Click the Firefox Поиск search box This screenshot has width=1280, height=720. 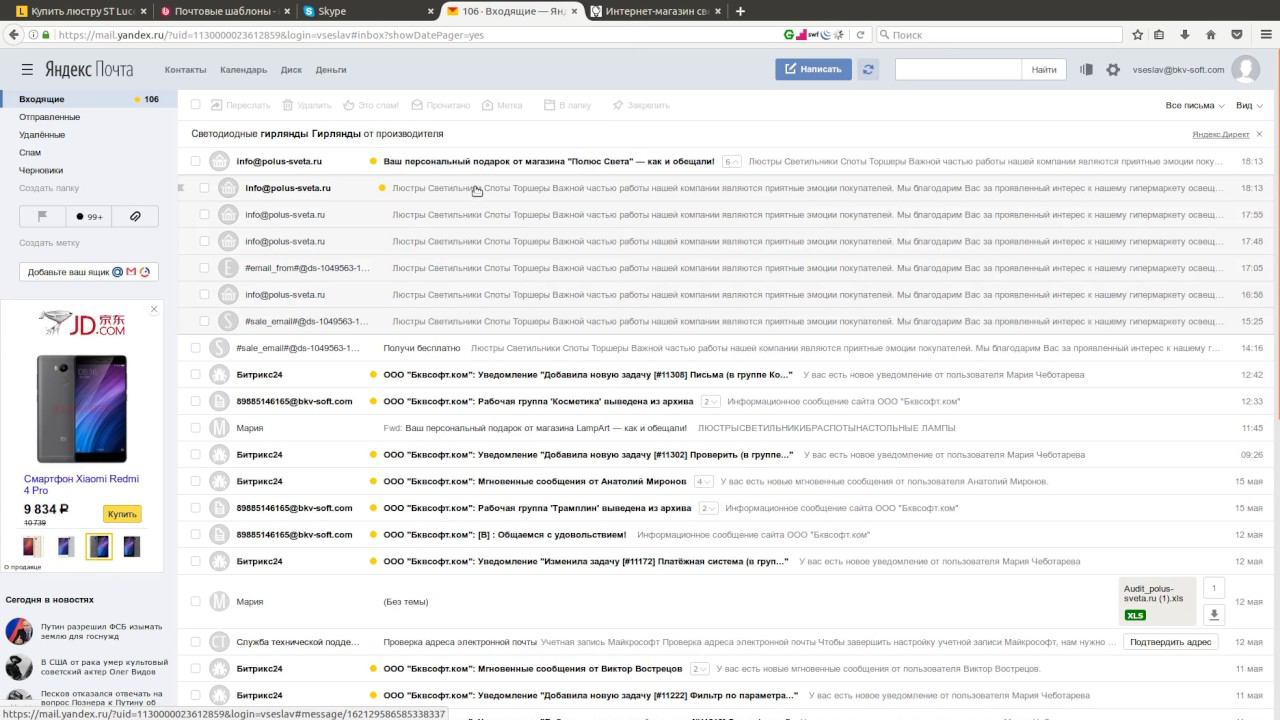click(x=999, y=35)
